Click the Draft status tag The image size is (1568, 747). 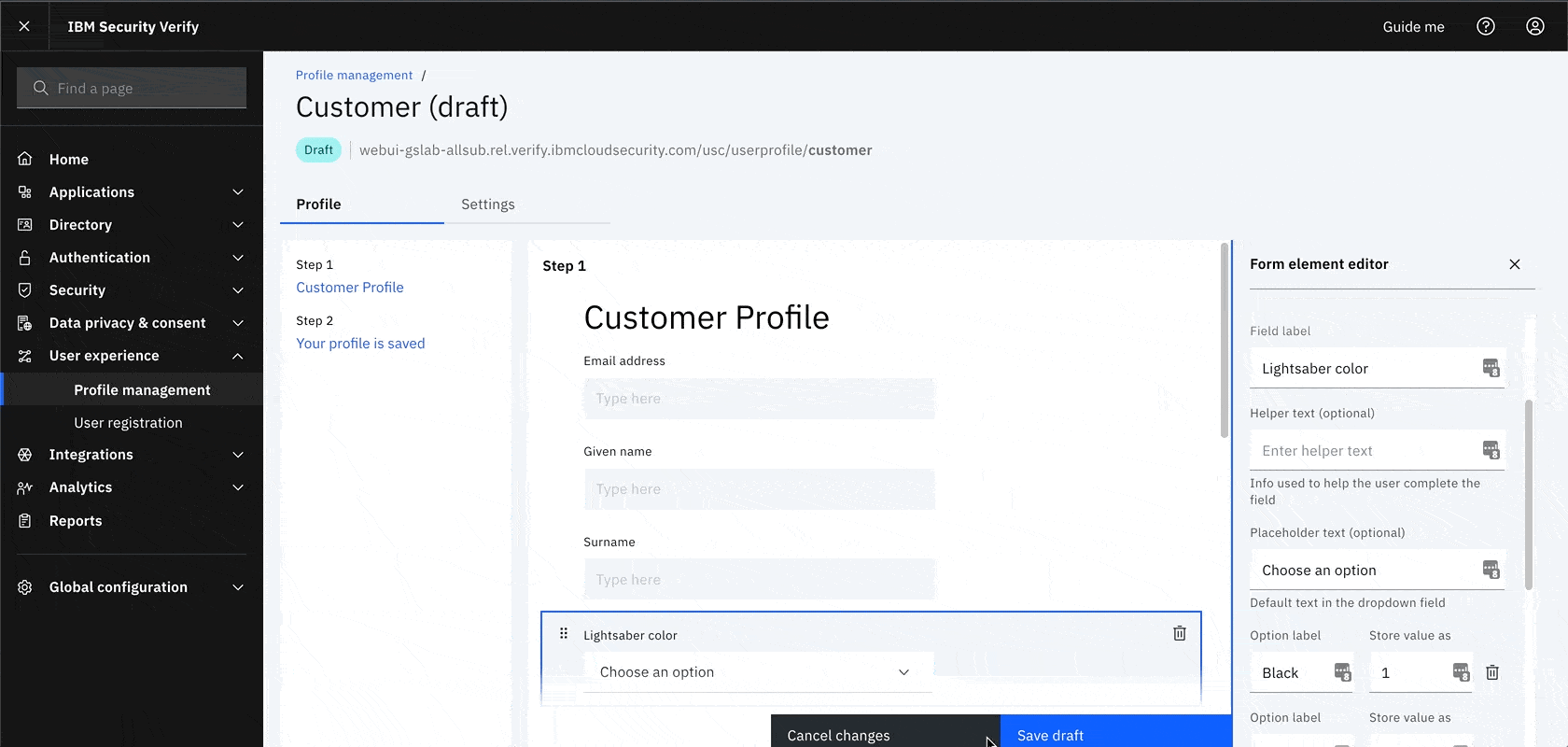coord(318,149)
